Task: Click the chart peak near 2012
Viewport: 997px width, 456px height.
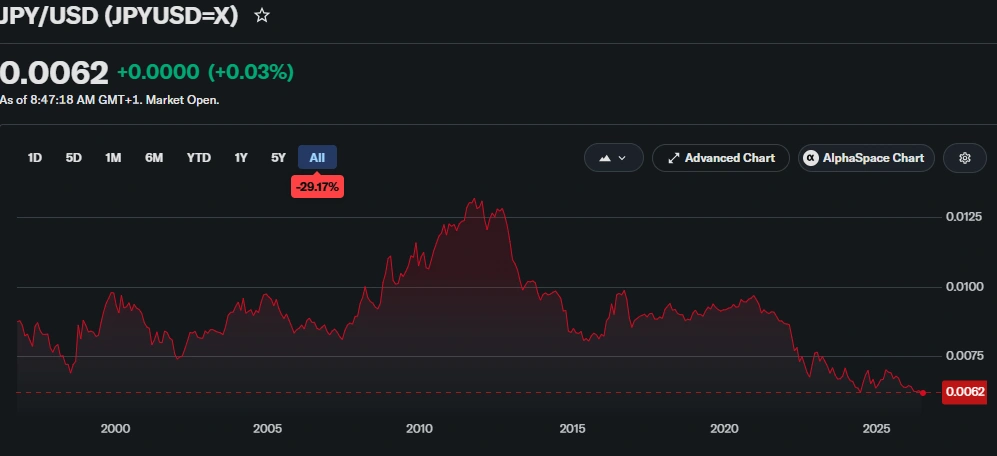Action: [x=474, y=200]
